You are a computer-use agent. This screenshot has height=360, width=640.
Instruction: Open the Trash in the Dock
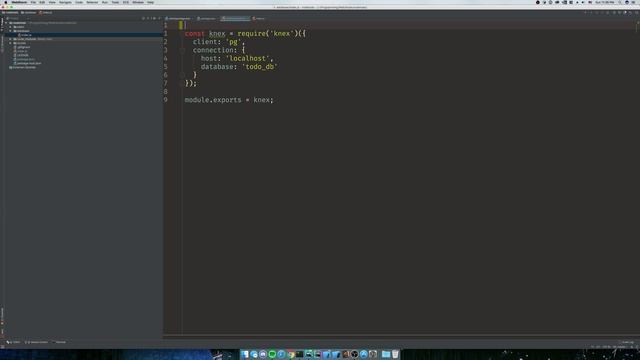(x=395, y=354)
